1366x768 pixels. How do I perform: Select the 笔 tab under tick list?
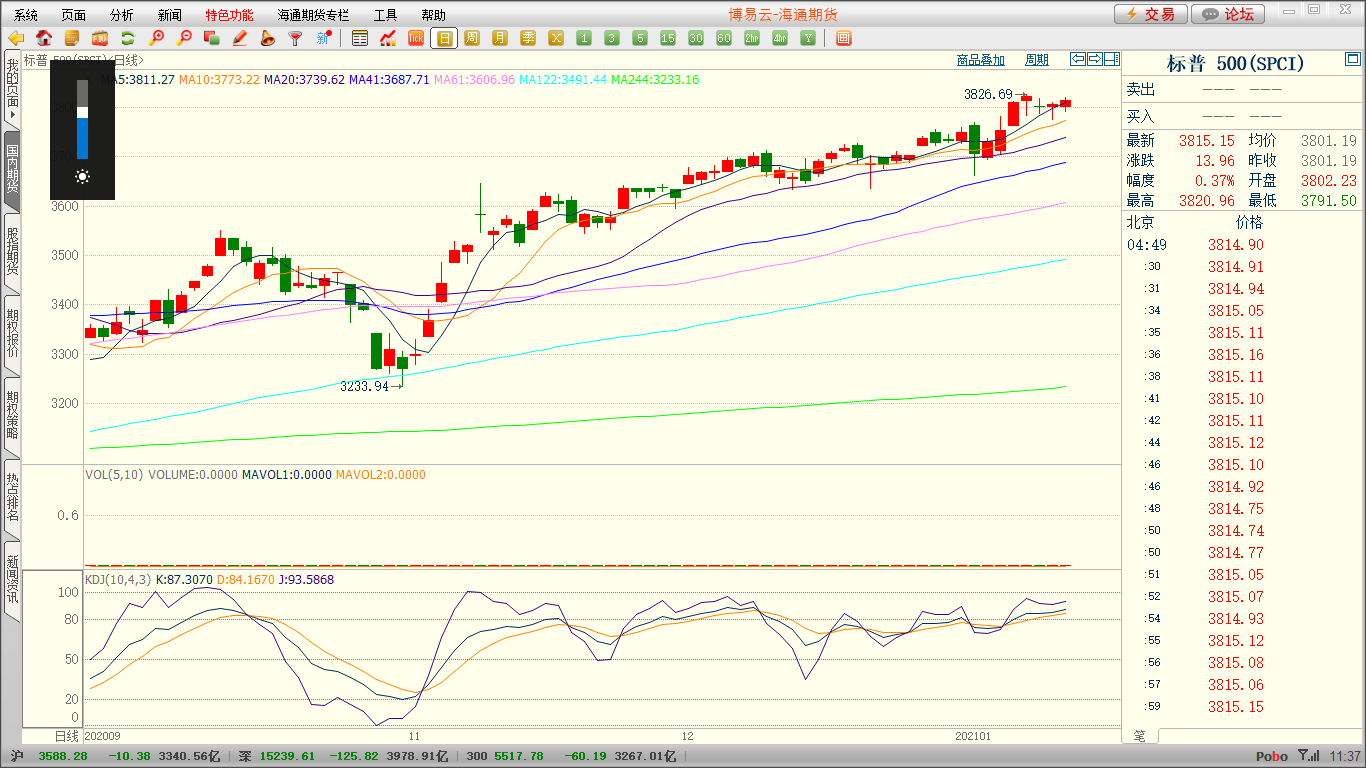1139,735
